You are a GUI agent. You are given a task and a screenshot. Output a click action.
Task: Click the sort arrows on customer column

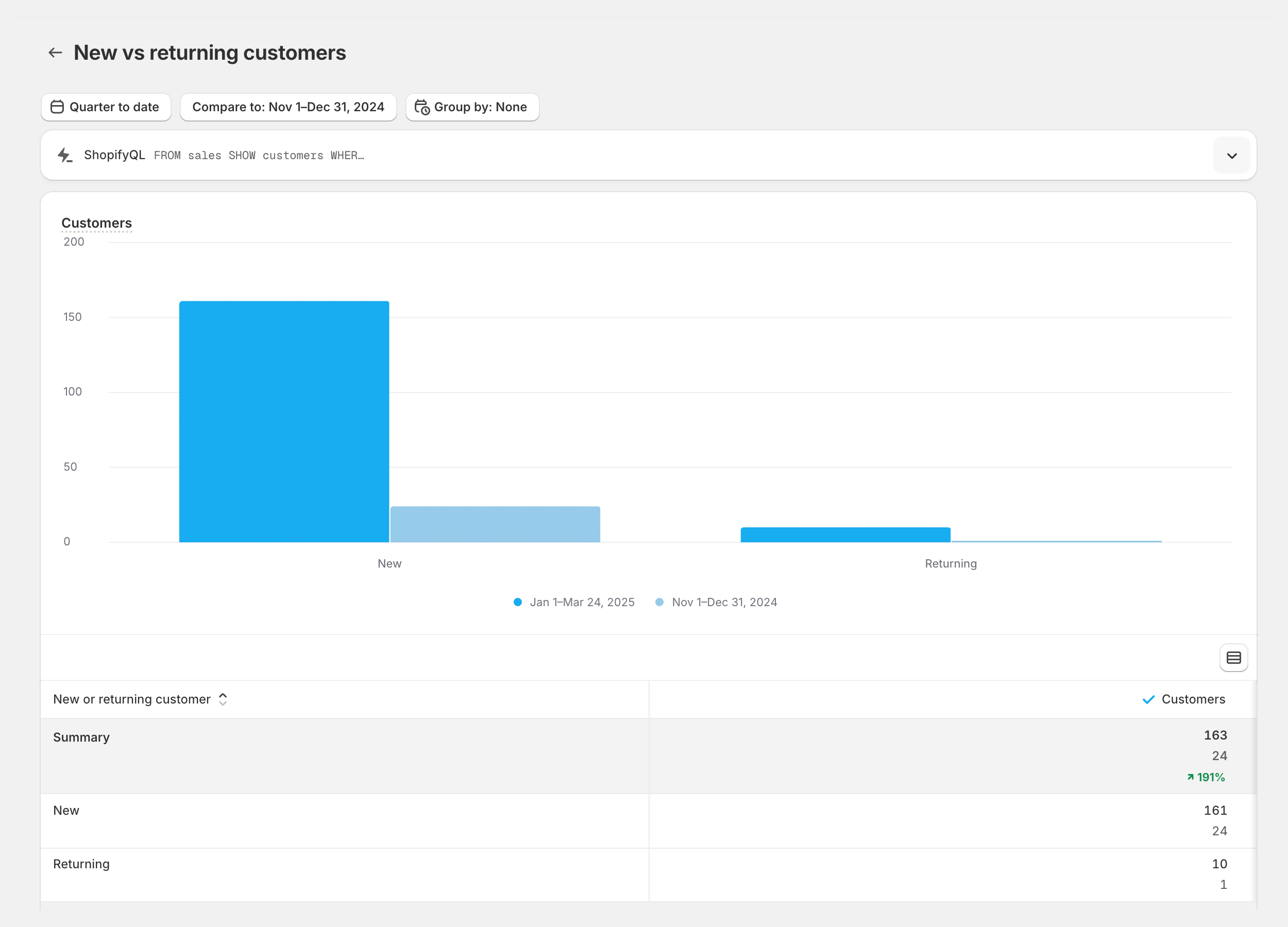click(223, 699)
